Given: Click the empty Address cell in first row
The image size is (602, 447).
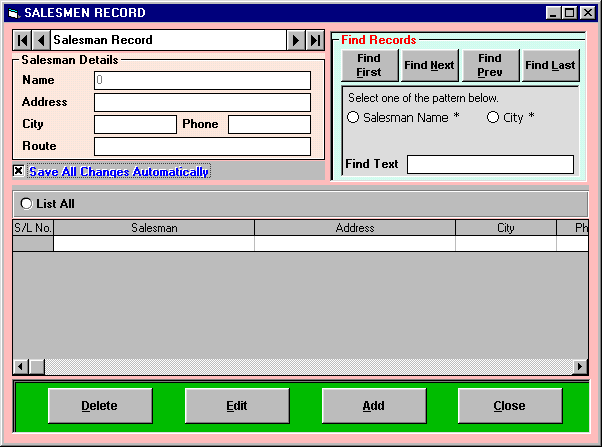Looking at the screenshot, I should pyautogui.click(x=355, y=243).
